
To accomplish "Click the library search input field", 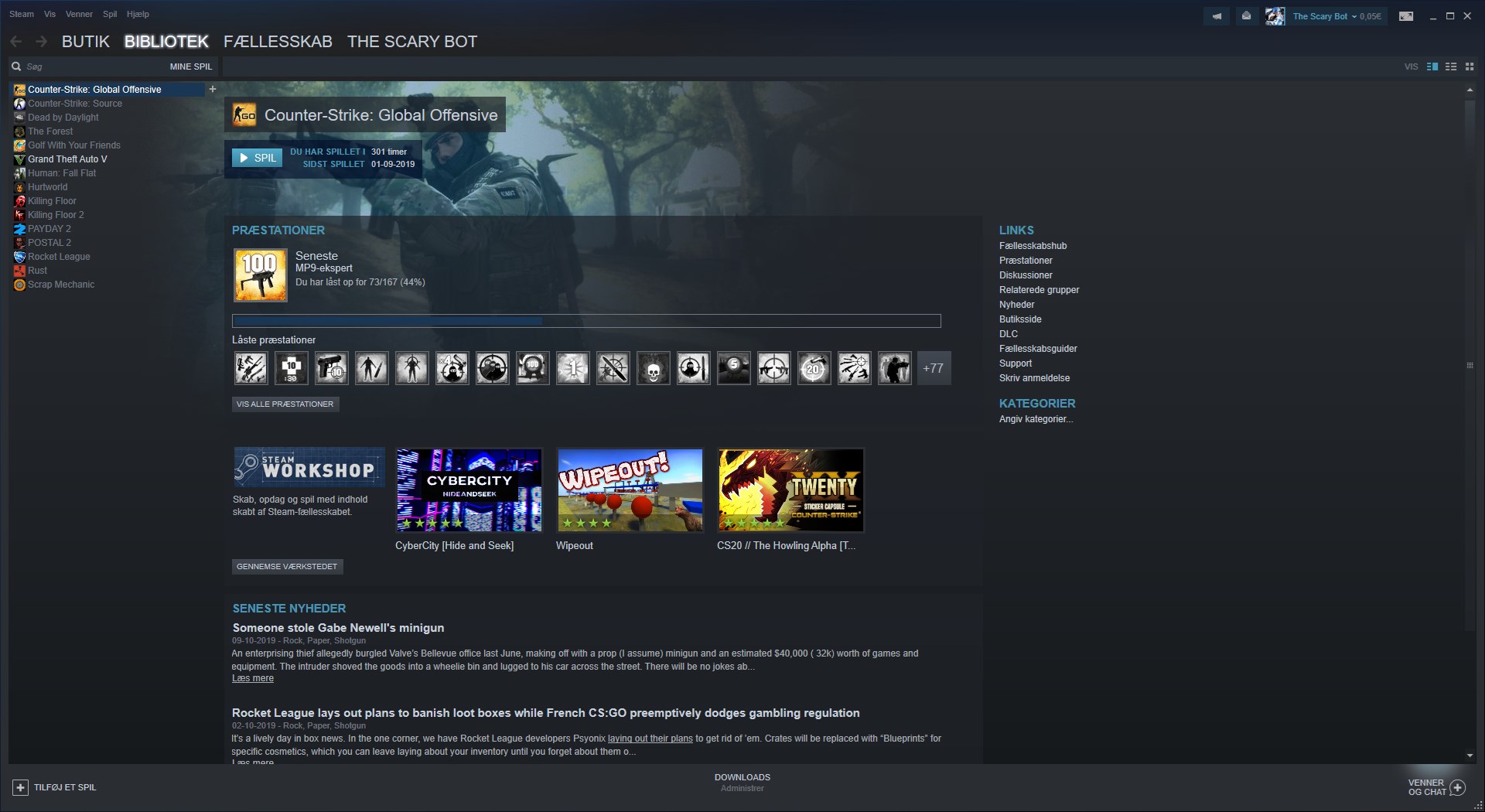I will point(93,67).
